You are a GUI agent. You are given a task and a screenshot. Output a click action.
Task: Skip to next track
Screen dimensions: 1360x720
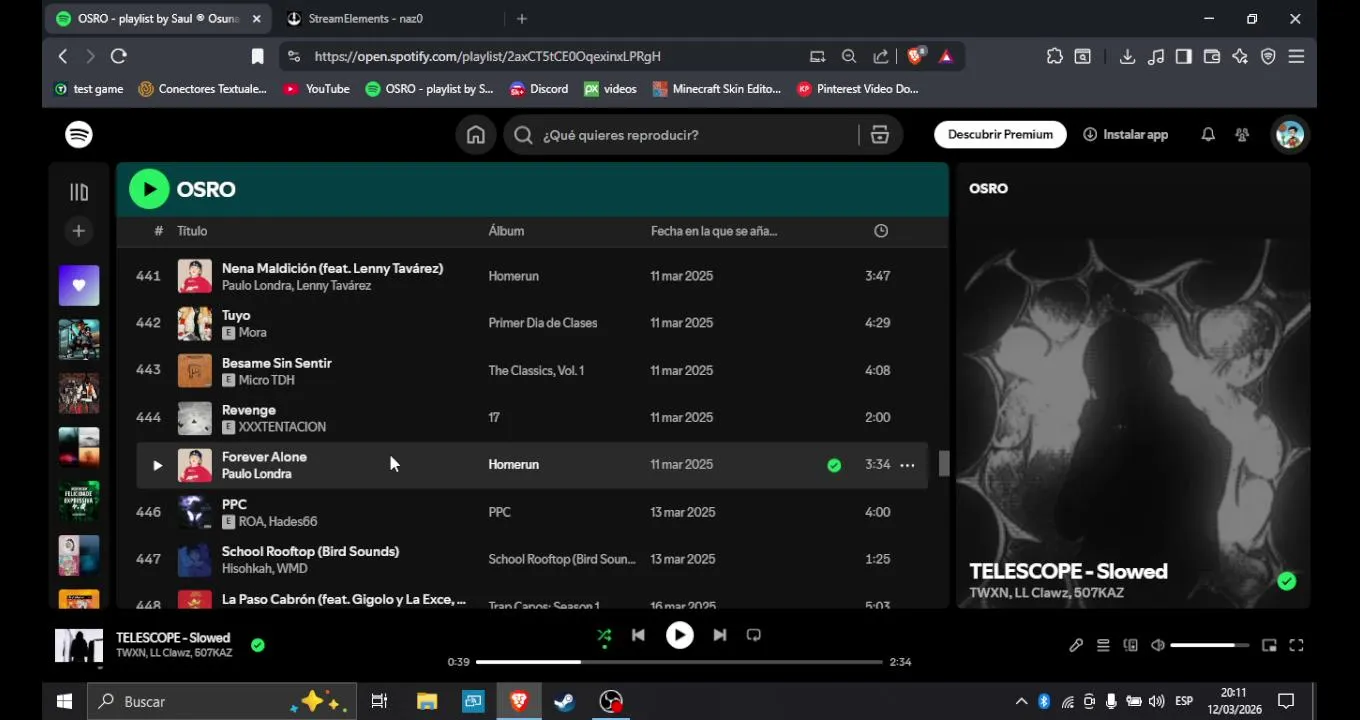[720, 635]
